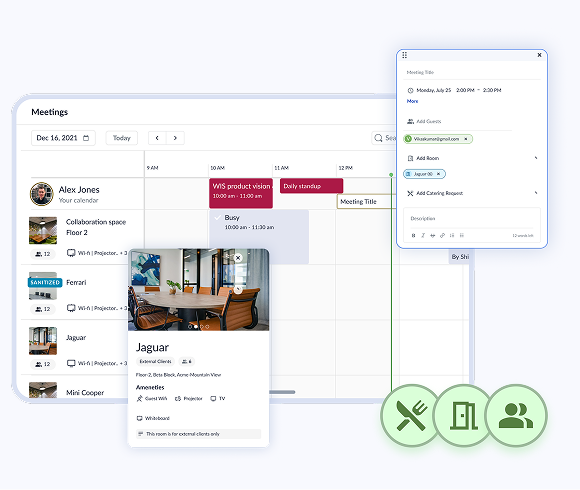Click the green catering fork and knife icon
The image size is (580, 490).
(411, 415)
